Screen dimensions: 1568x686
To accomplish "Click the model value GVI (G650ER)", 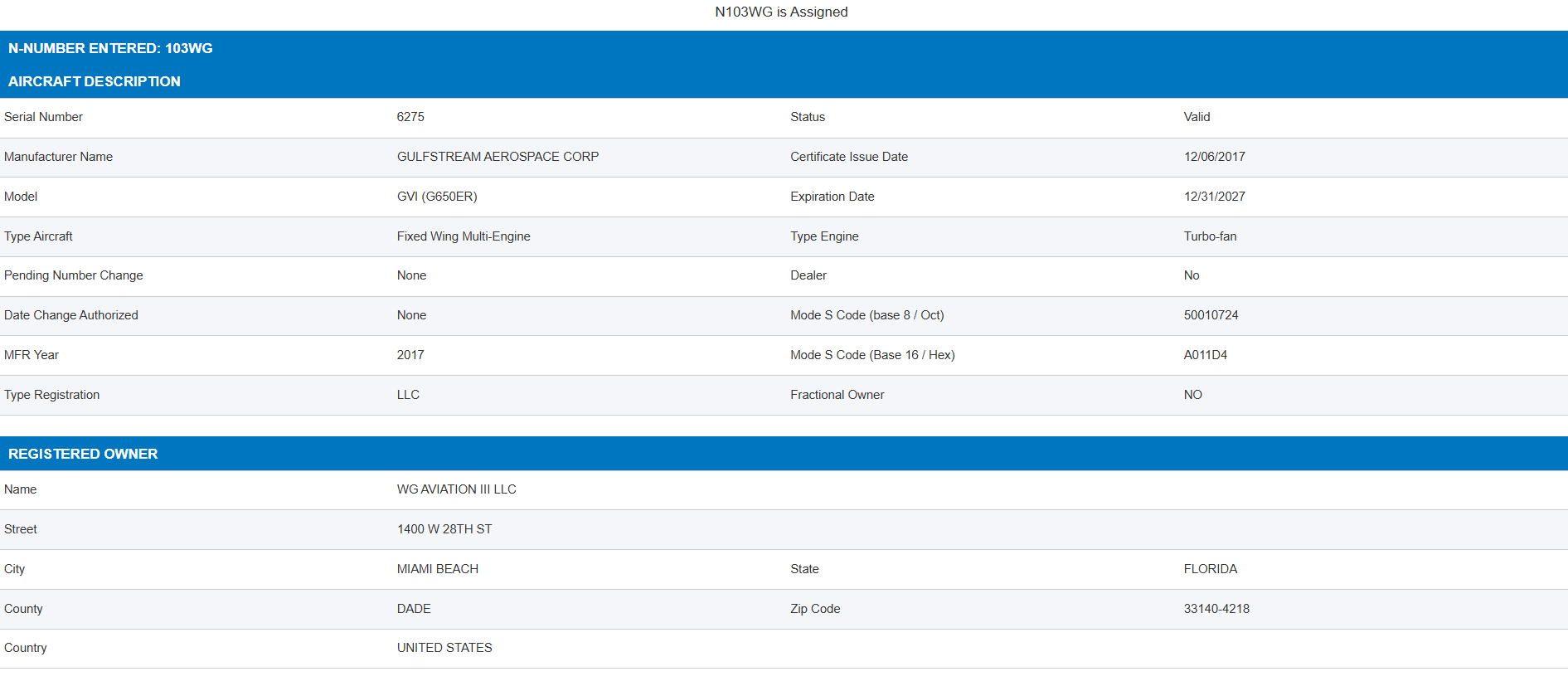I will pos(437,197).
